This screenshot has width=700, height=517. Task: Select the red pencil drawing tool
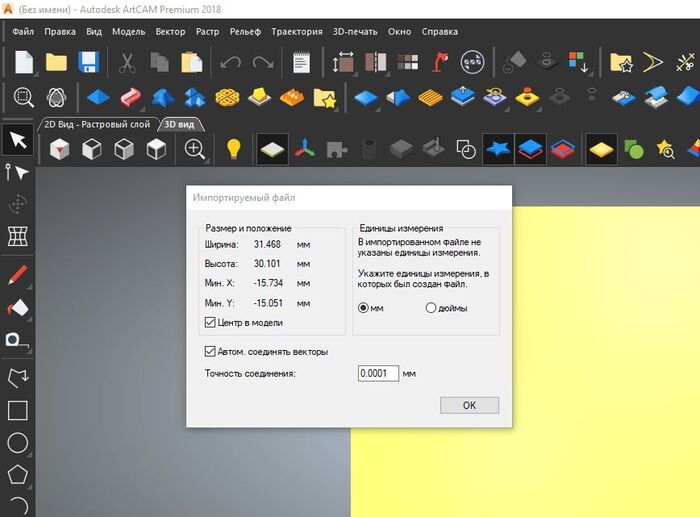pyautogui.click(x=17, y=274)
